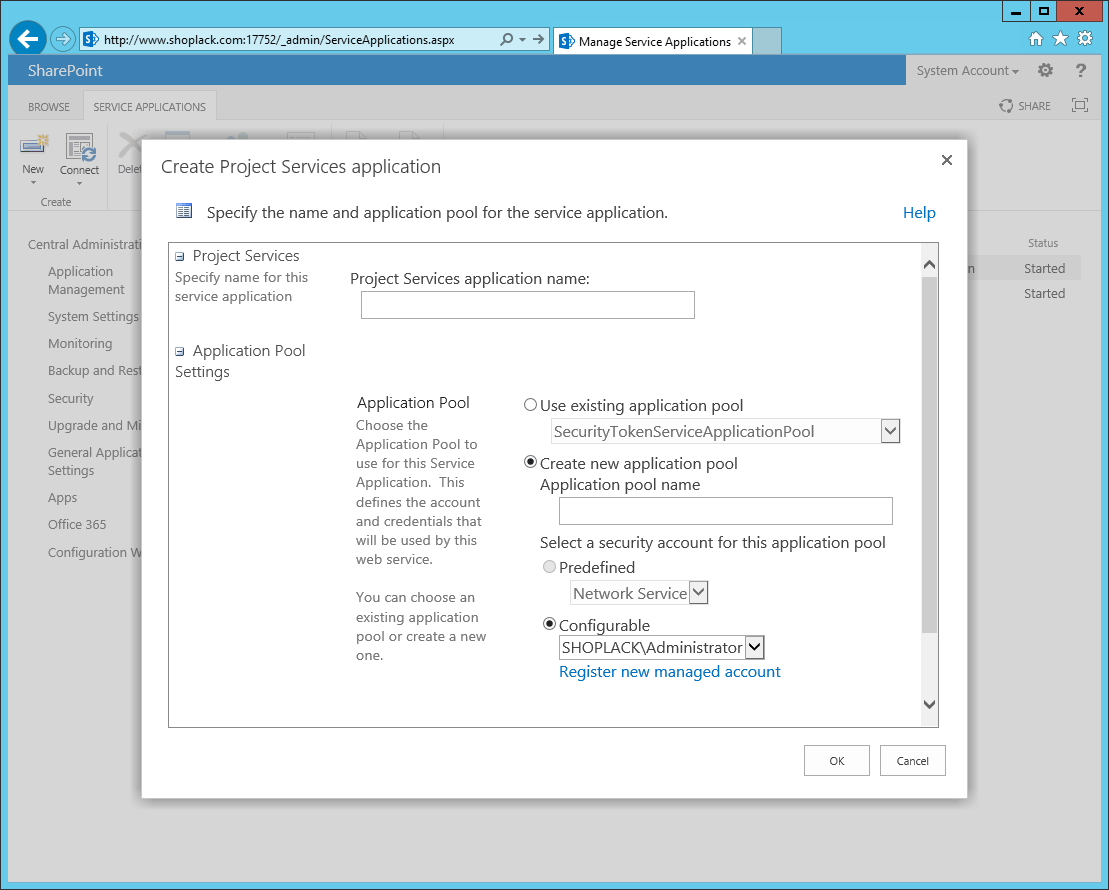Open General Application Settings in sidebar
Image resolution: width=1109 pixels, height=890 pixels.
(94, 461)
